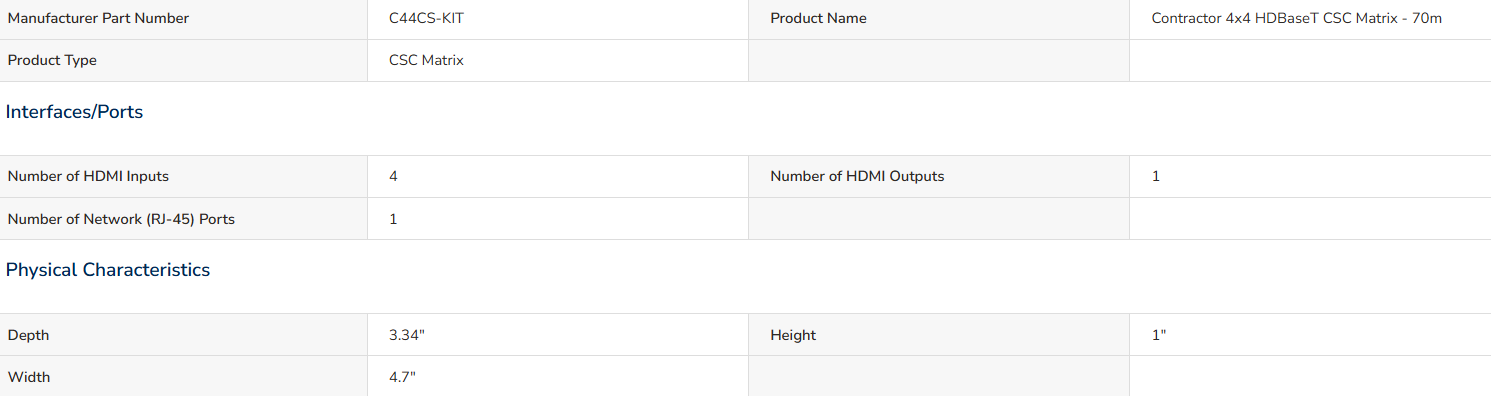The width and height of the screenshot is (1491, 396).
Task: Select the height value 1"
Action: click(x=1159, y=335)
